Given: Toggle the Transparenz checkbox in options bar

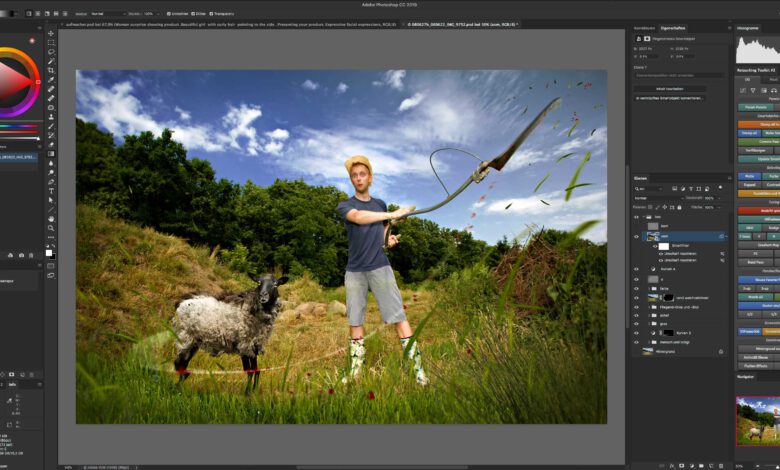Looking at the screenshot, I should [x=211, y=14].
